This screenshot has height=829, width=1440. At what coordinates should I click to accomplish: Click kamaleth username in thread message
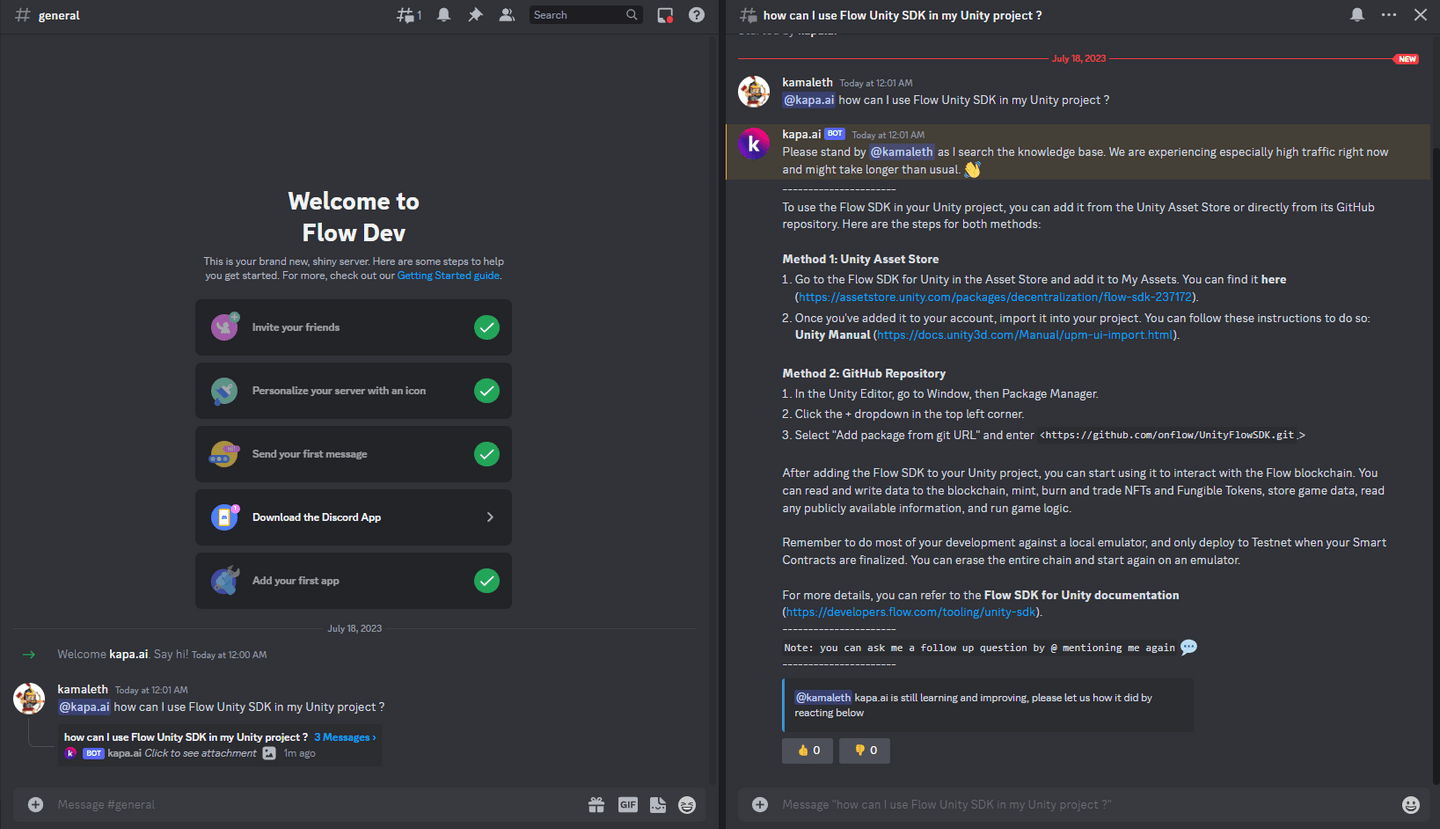click(807, 82)
